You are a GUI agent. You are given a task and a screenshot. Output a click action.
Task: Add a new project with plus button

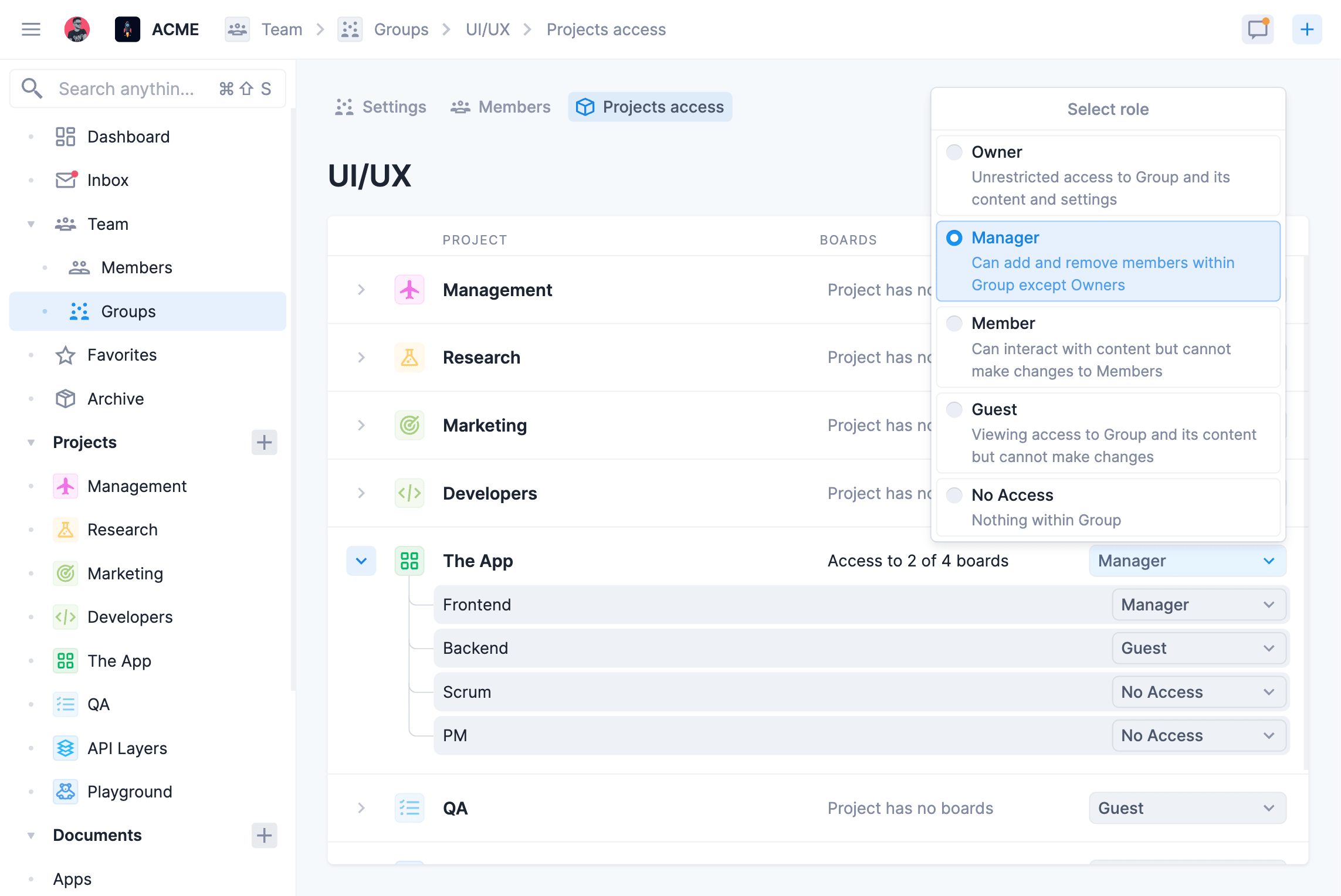tap(265, 443)
